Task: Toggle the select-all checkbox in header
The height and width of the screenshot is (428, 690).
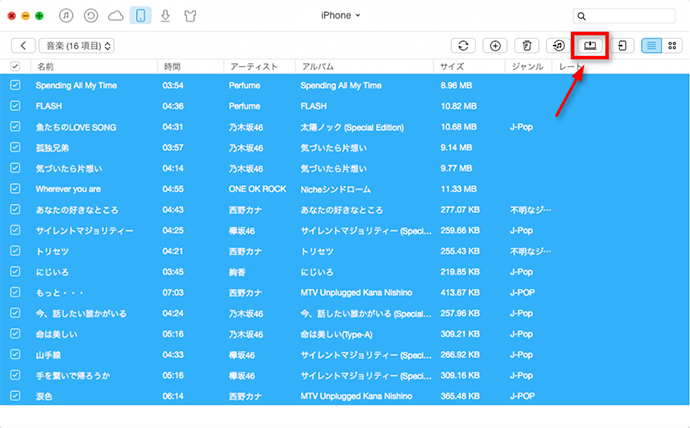Action: 15,66
